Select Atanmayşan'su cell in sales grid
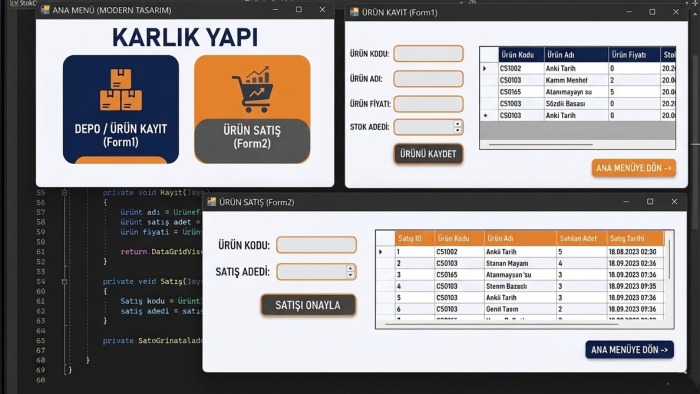This screenshot has height=394, width=700. pos(521,275)
